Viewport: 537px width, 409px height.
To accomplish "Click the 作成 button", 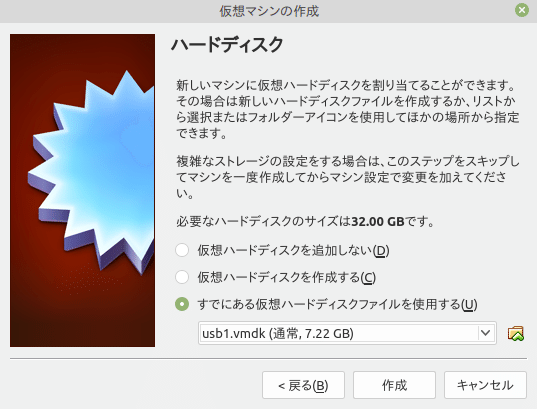I will [395, 385].
